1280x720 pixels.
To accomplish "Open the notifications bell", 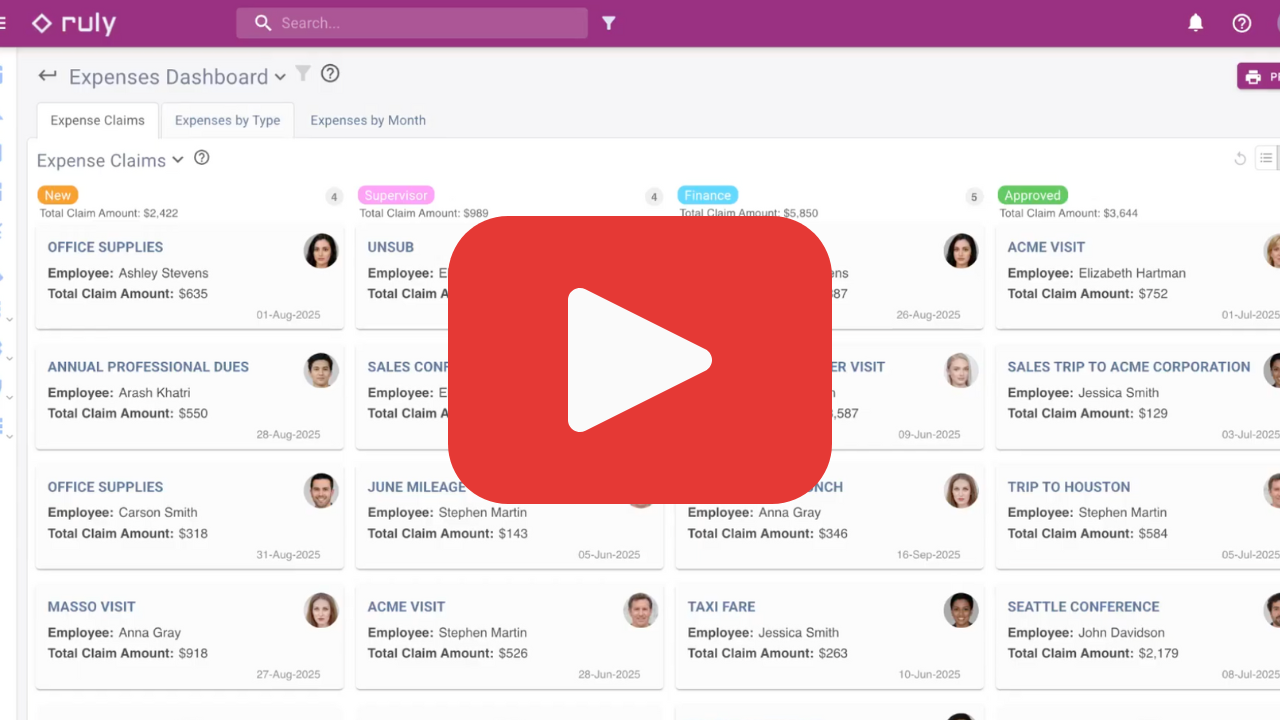I will [x=1195, y=22].
